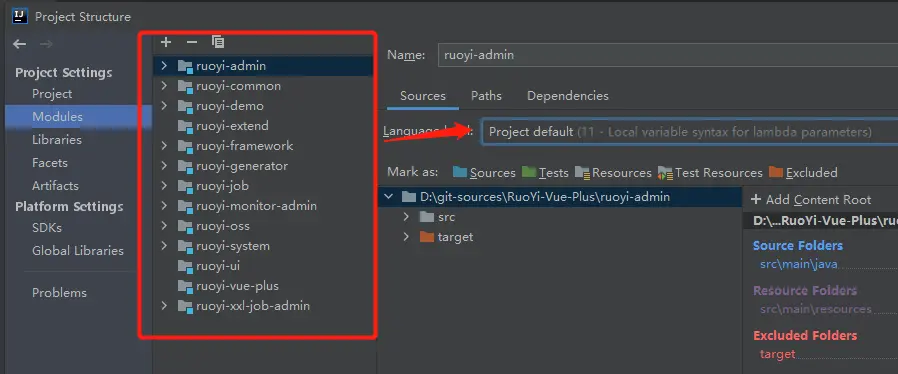Click the remove module minus icon
Viewport: 898px width, 374px height.
pos(192,42)
